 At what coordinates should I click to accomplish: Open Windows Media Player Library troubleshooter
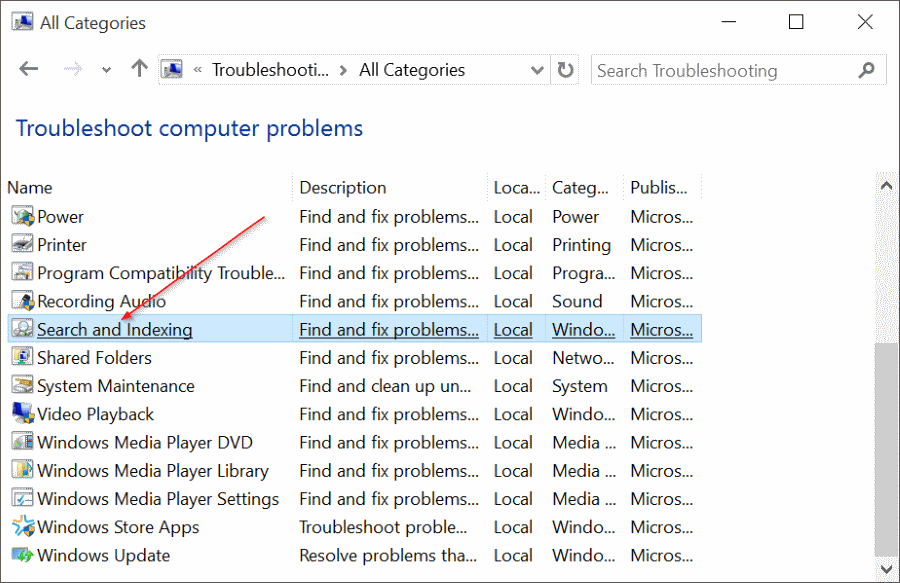153,471
